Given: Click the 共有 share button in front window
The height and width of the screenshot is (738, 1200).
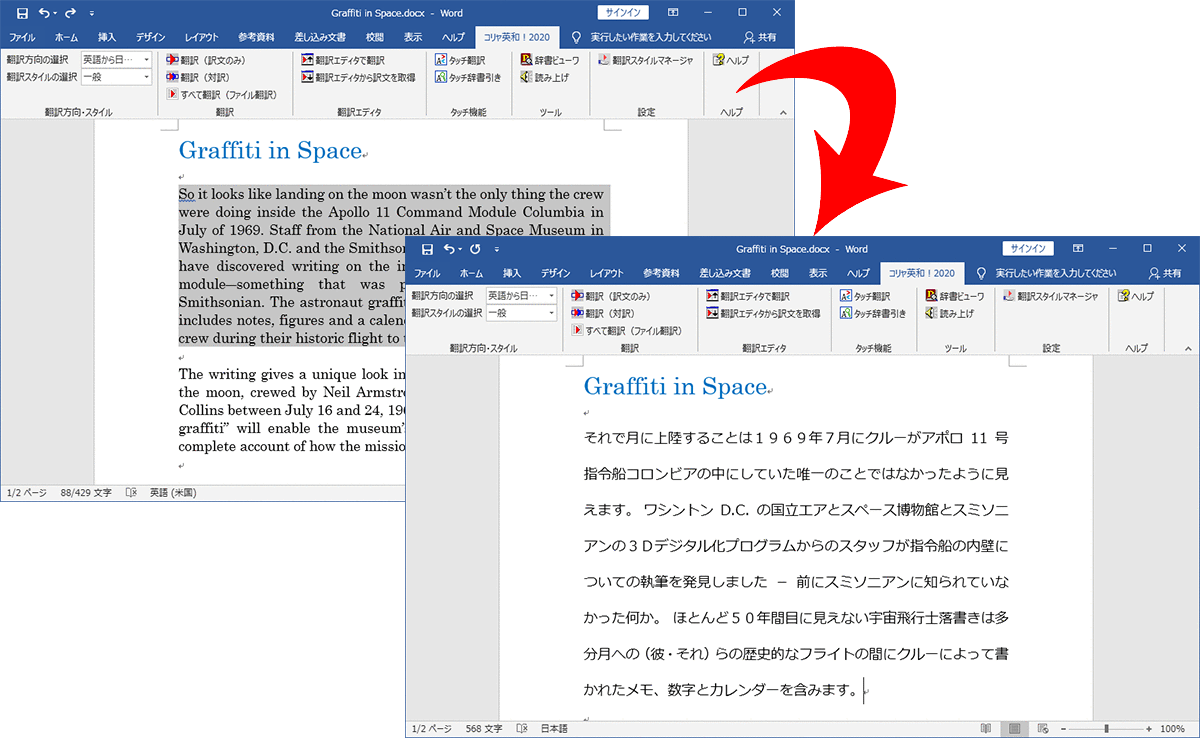Looking at the screenshot, I should coord(1165,273).
